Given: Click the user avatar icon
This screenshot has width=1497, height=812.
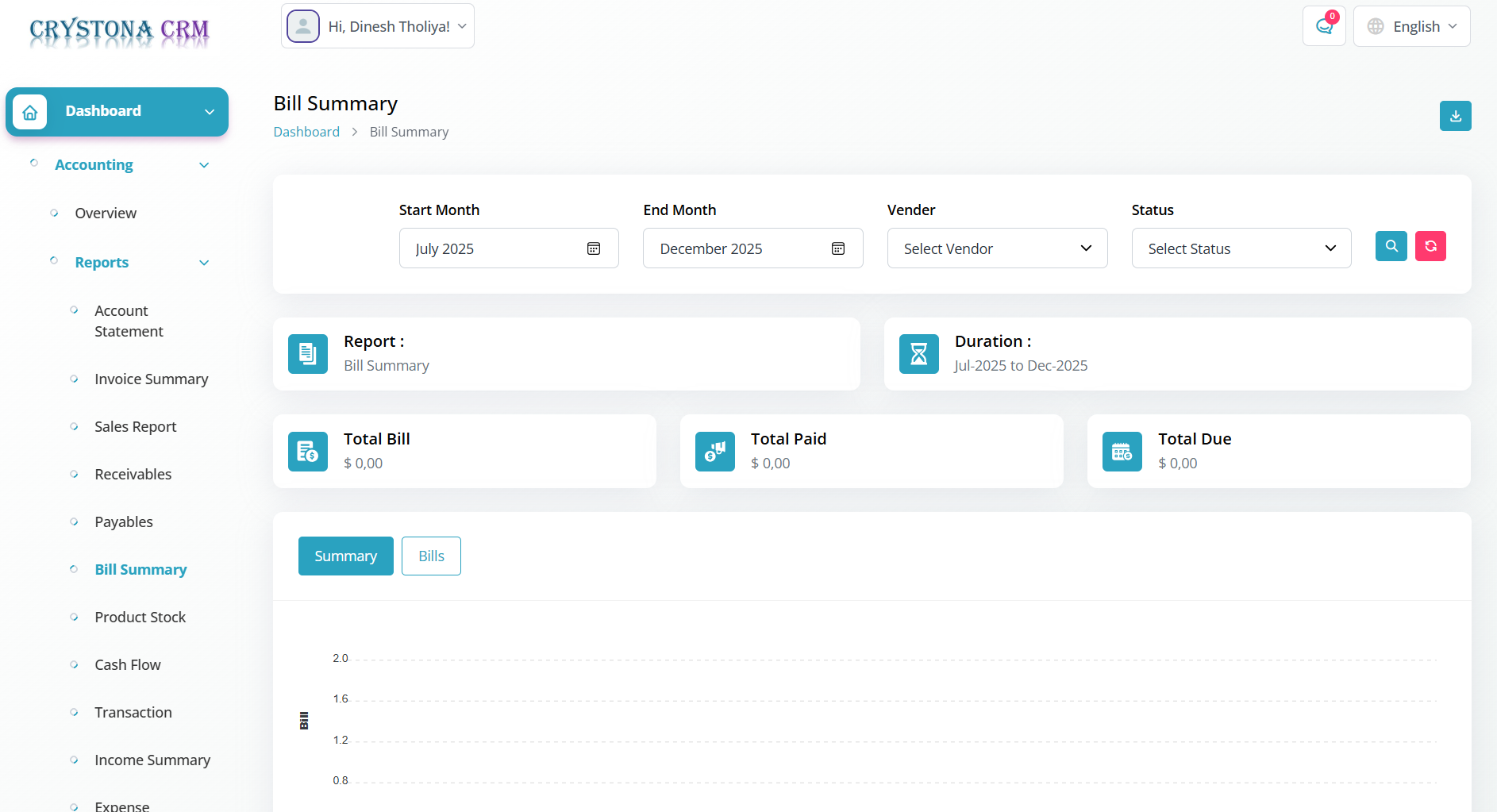Looking at the screenshot, I should click(303, 26).
